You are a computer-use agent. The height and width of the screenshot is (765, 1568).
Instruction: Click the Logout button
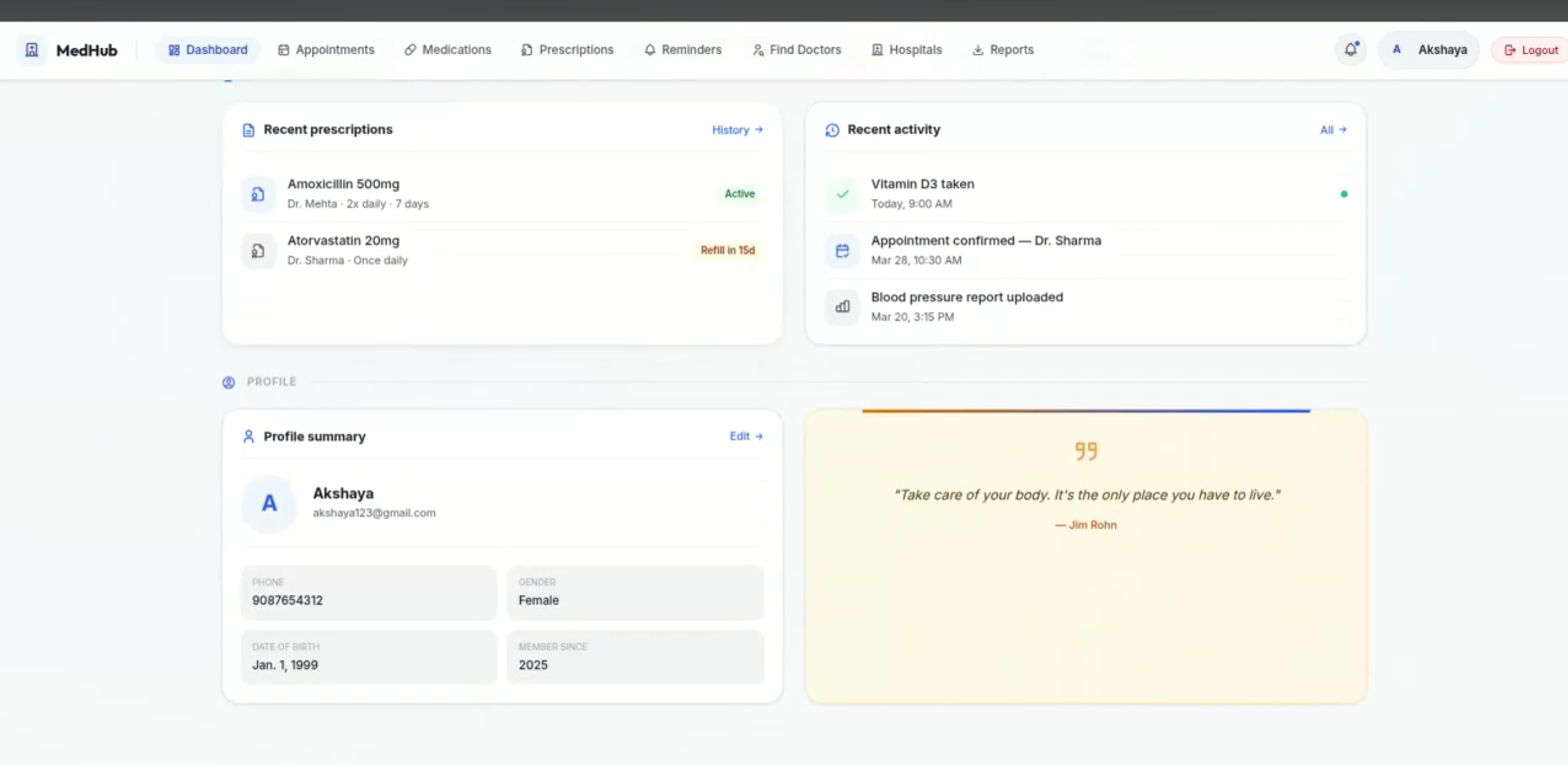pyautogui.click(x=1530, y=50)
